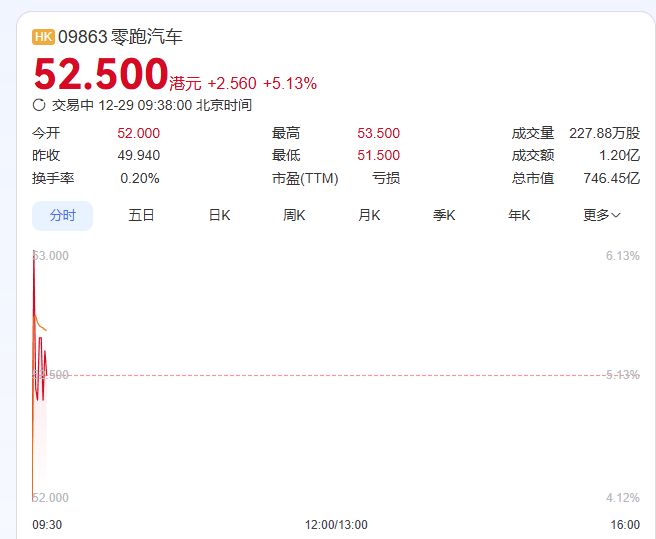Click the 交易中 status text
Viewport: 656px width, 539px height.
(x=72, y=105)
